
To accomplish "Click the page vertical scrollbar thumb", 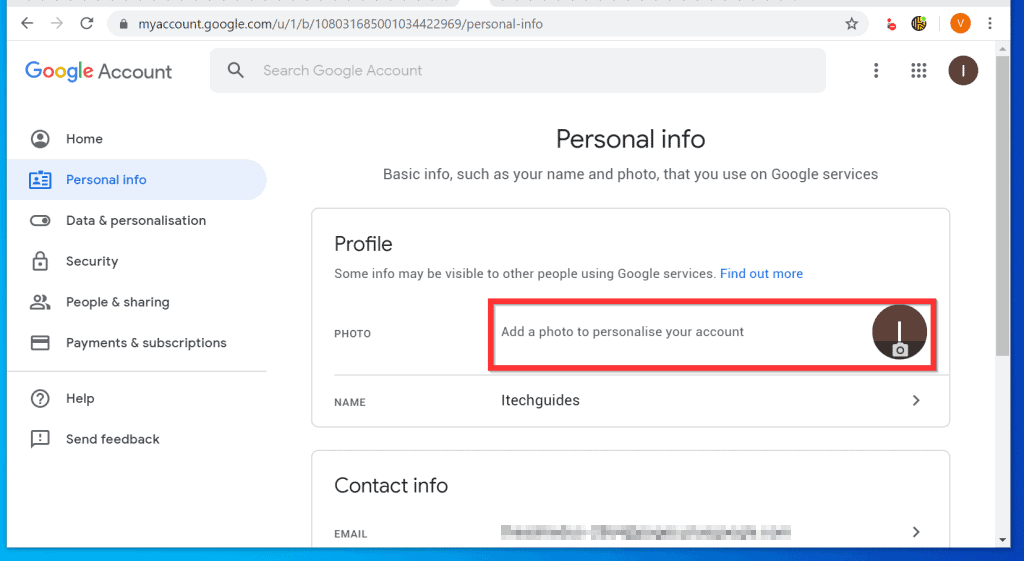I will point(1002,206).
